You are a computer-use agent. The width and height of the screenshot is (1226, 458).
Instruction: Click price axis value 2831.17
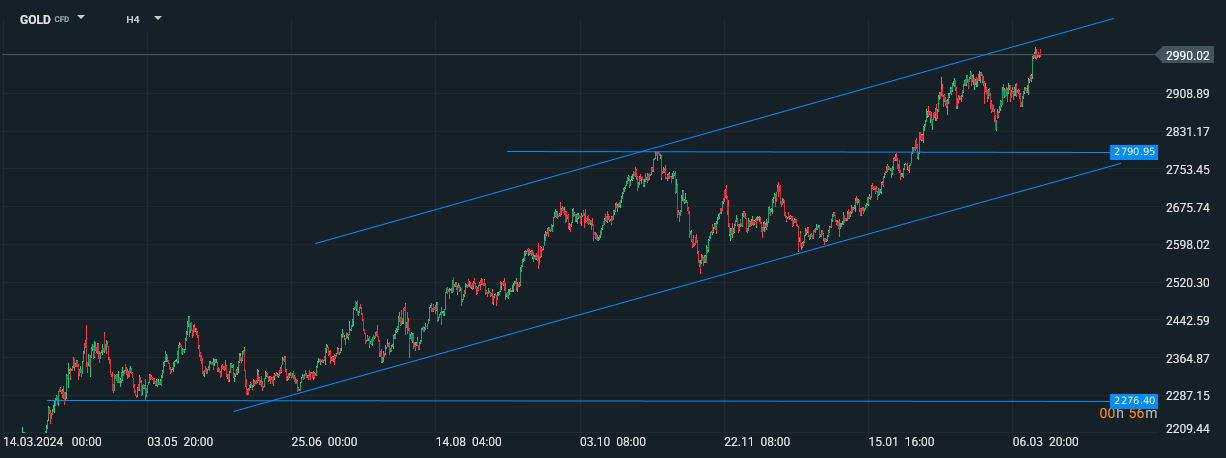pos(1188,132)
